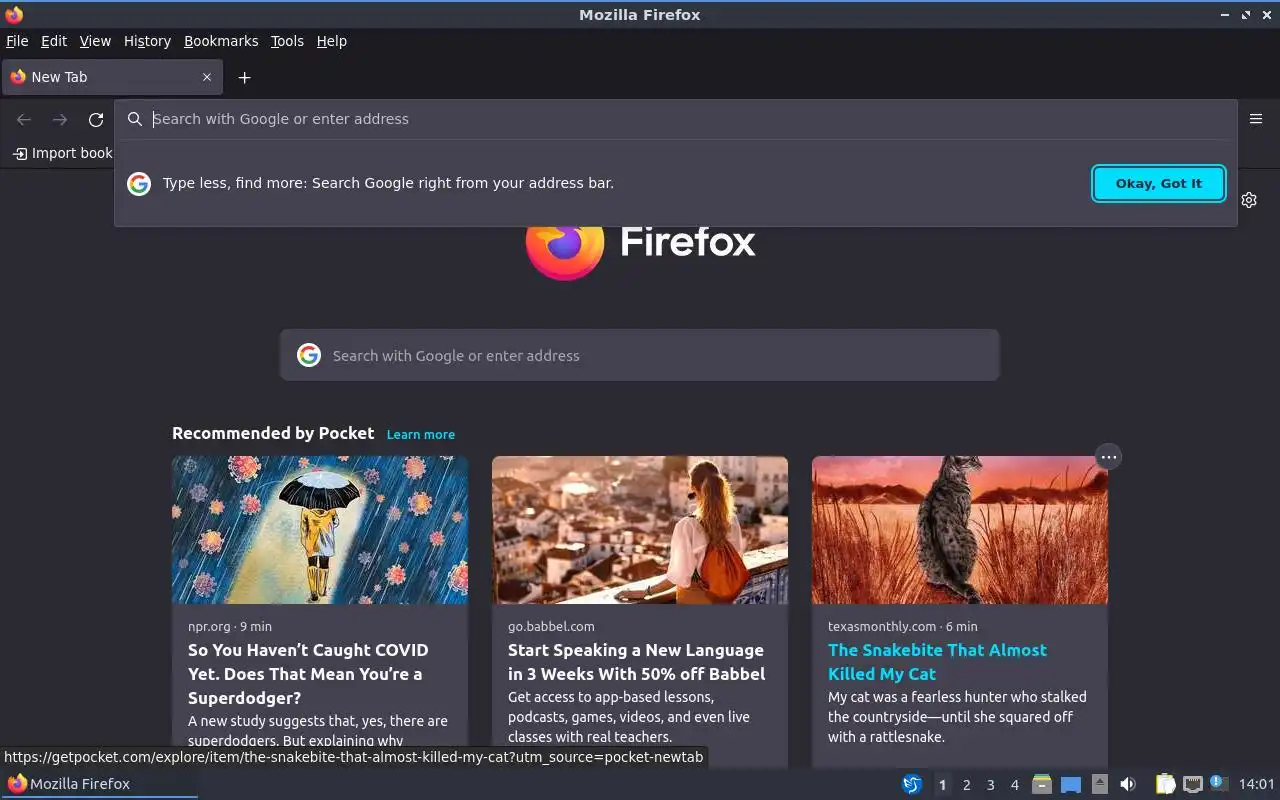Switch to virtual desktop 2

tap(967, 784)
